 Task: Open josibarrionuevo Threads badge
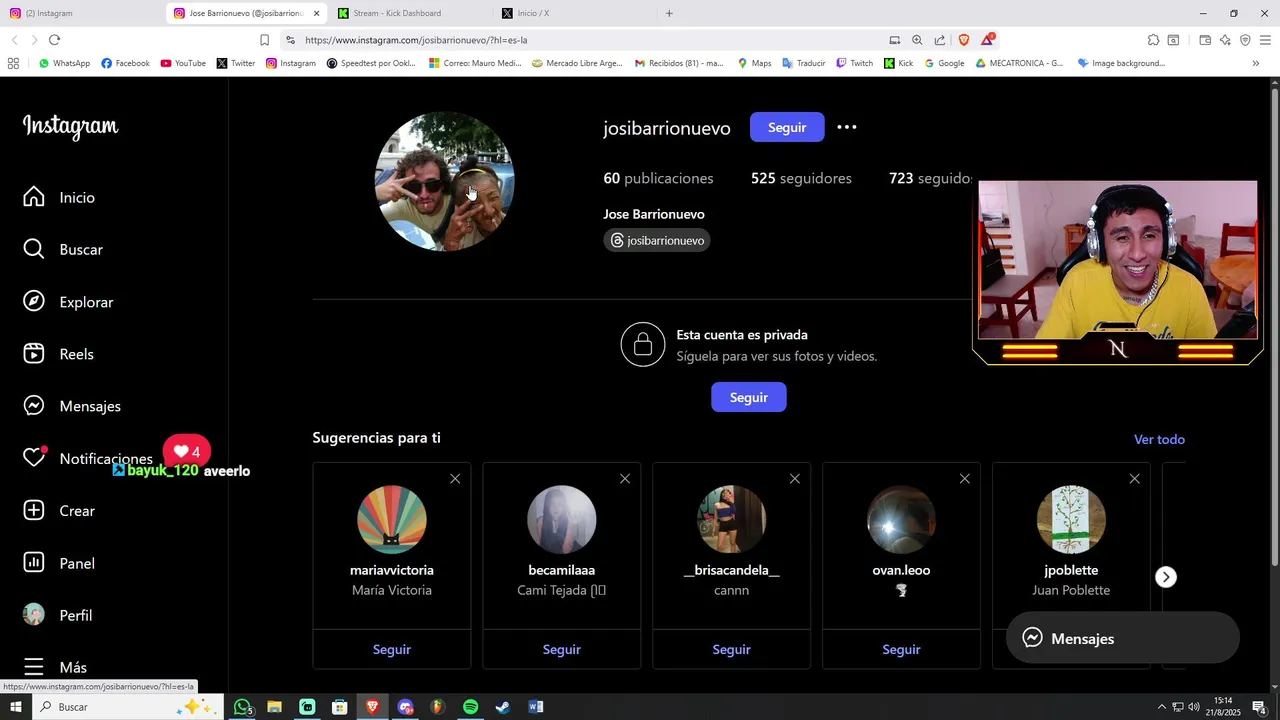point(657,241)
